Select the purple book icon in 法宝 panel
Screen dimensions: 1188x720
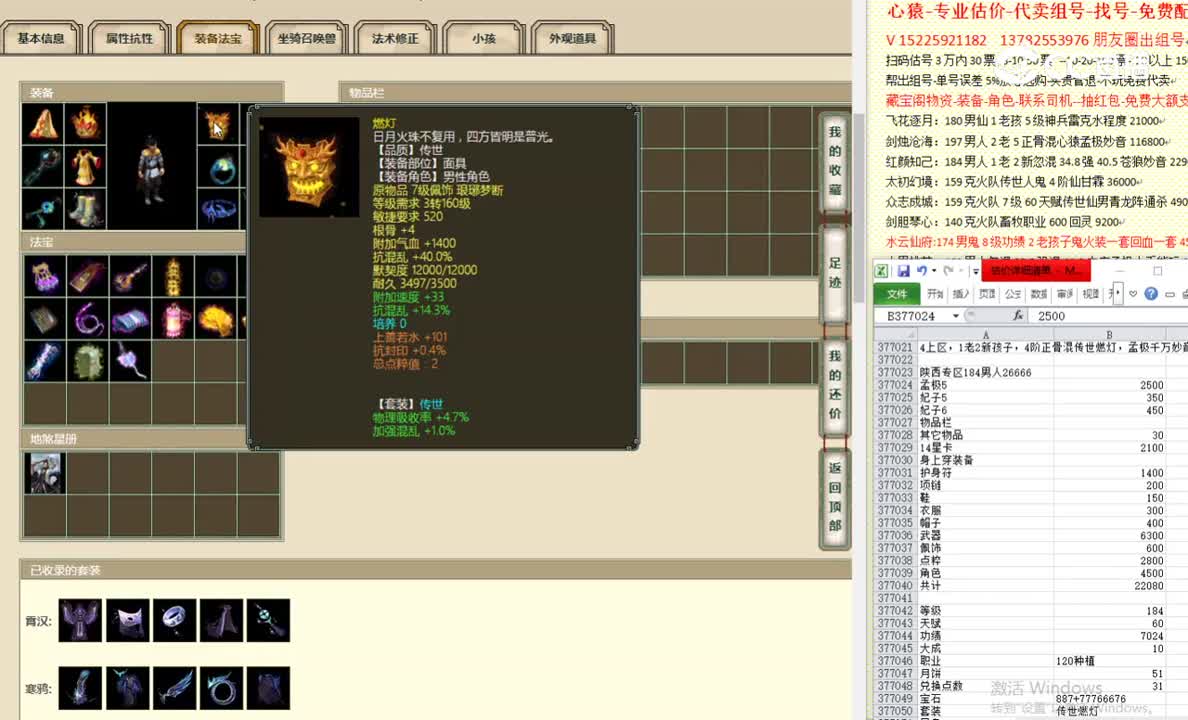pos(88,278)
